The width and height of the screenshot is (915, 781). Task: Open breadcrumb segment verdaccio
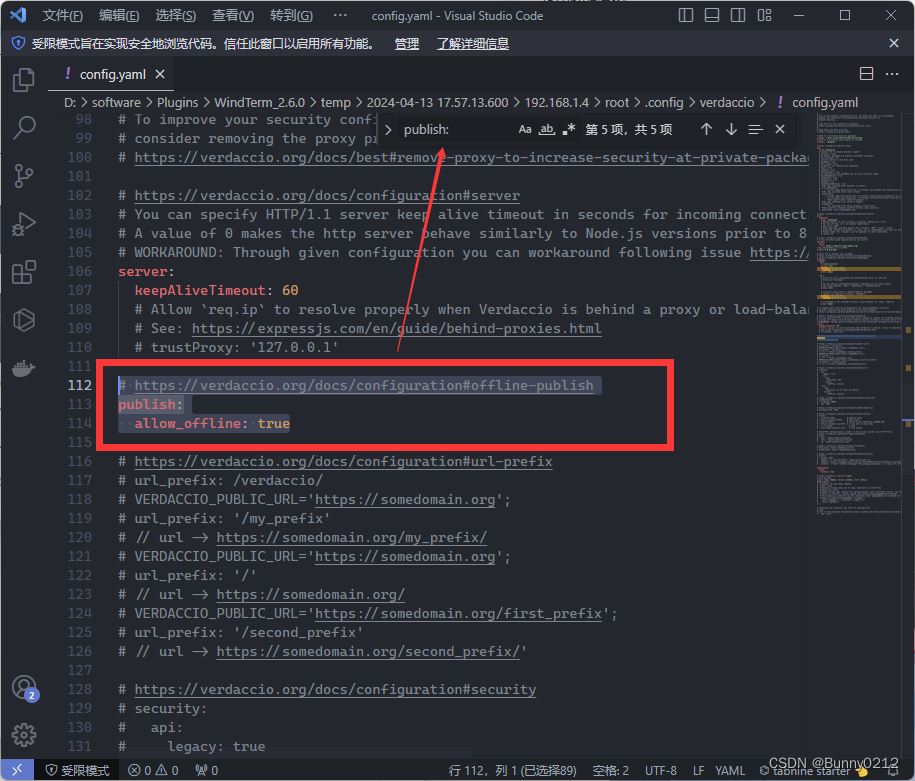(x=727, y=103)
